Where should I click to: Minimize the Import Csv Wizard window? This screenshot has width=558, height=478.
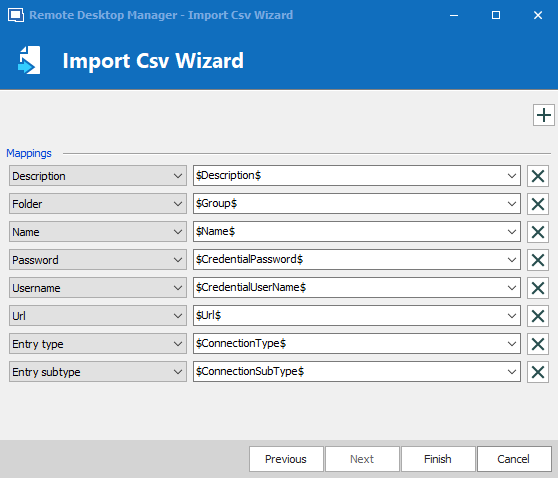point(454,15)
